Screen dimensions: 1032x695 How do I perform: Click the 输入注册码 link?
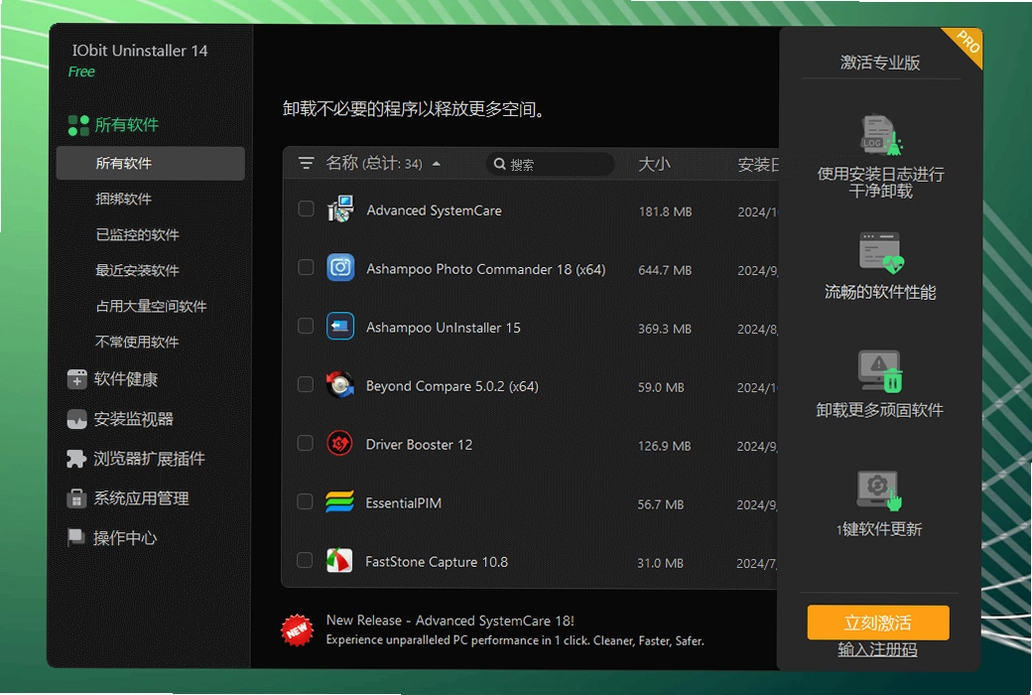click(877, 650)
